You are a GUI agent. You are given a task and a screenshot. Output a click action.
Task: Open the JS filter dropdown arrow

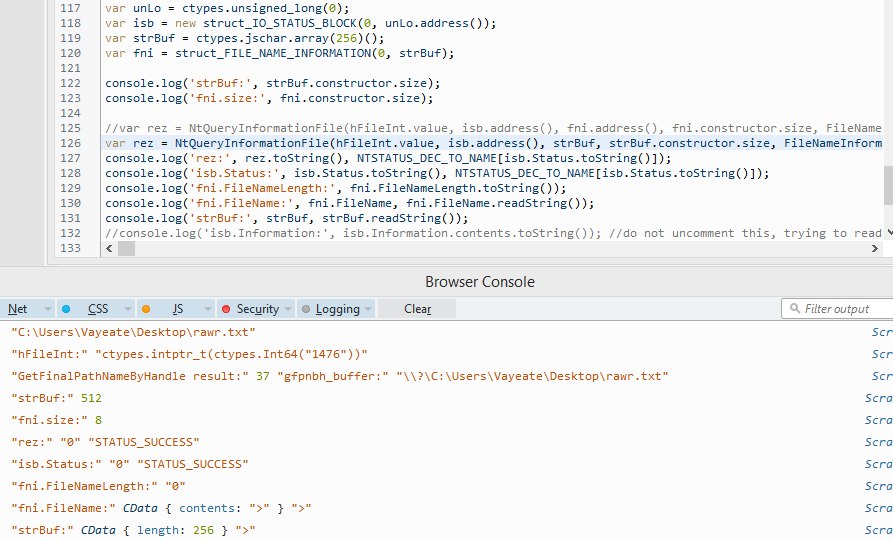208,309
